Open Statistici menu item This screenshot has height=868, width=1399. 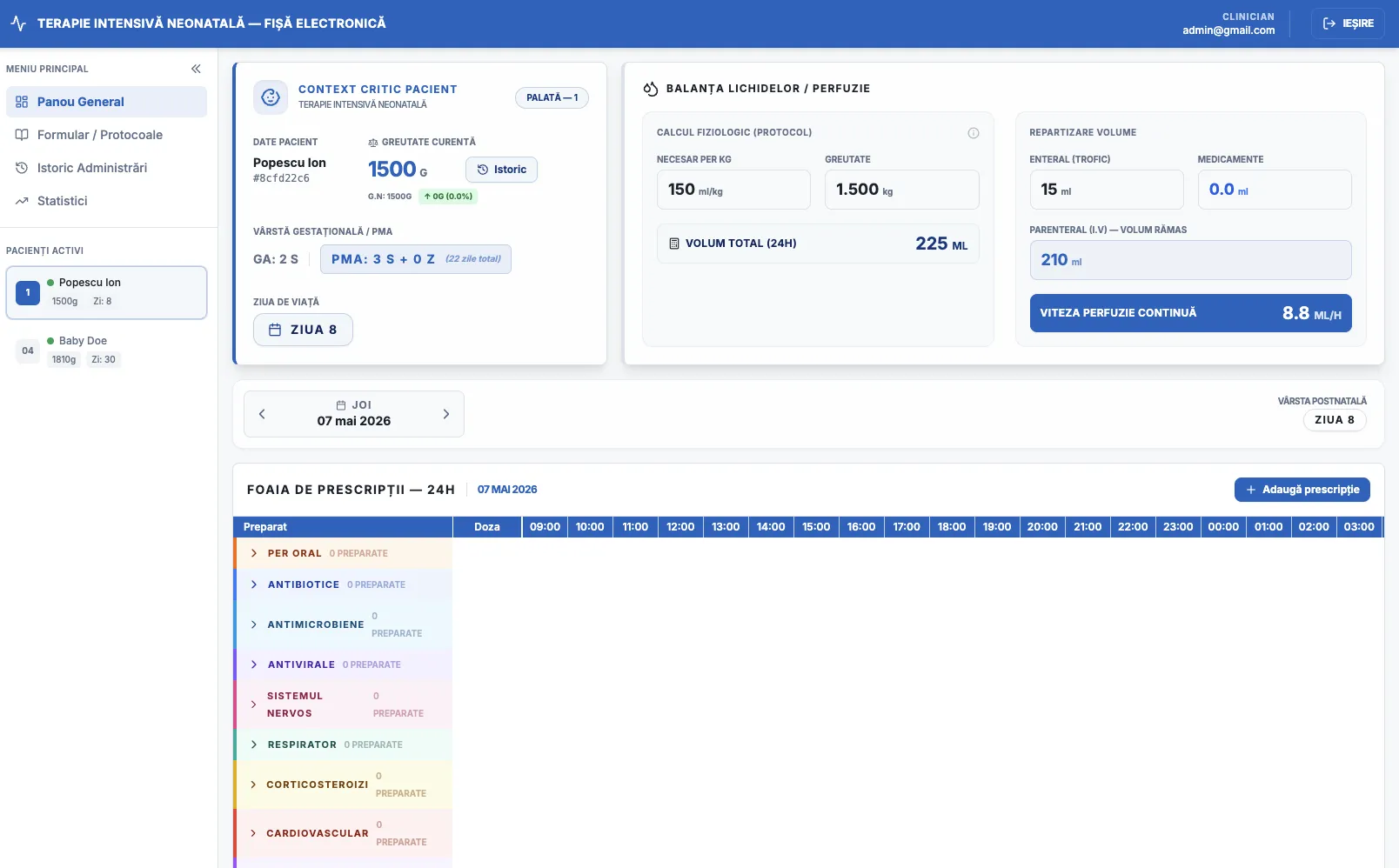[106, 201]
